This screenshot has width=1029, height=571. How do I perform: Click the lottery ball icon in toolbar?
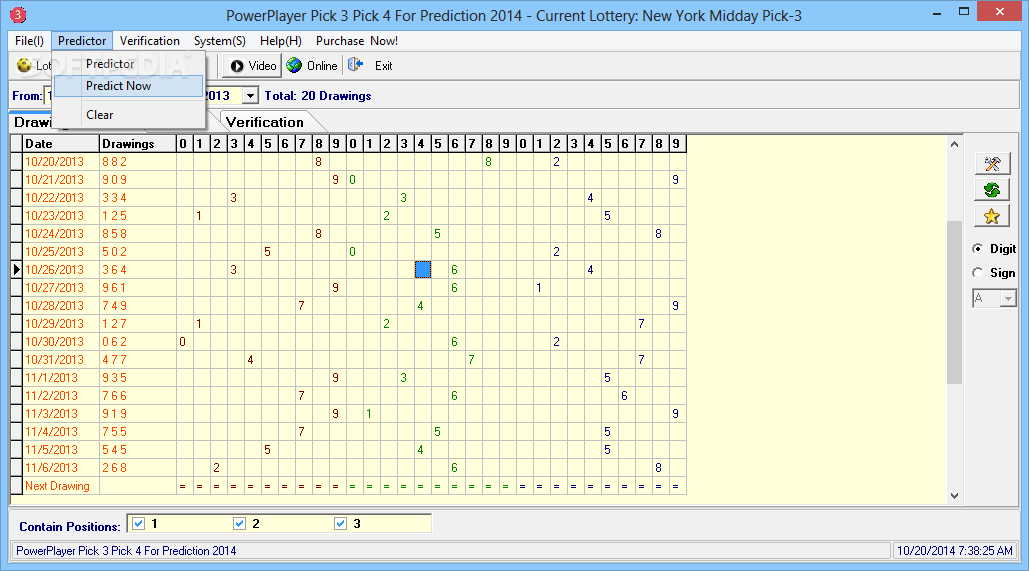24,65
